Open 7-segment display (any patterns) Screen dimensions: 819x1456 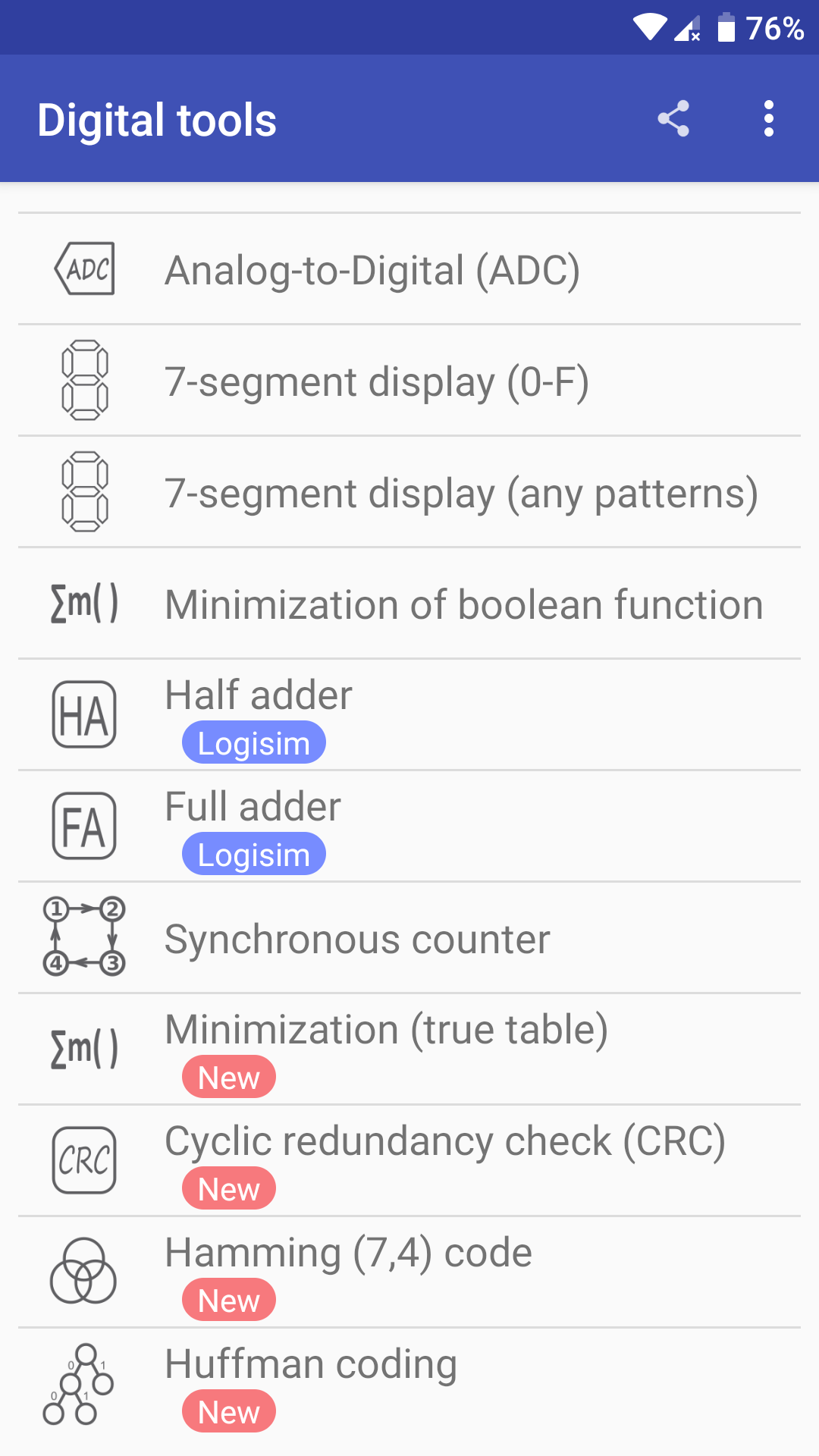pyautogui.click(x=461, y=494)
